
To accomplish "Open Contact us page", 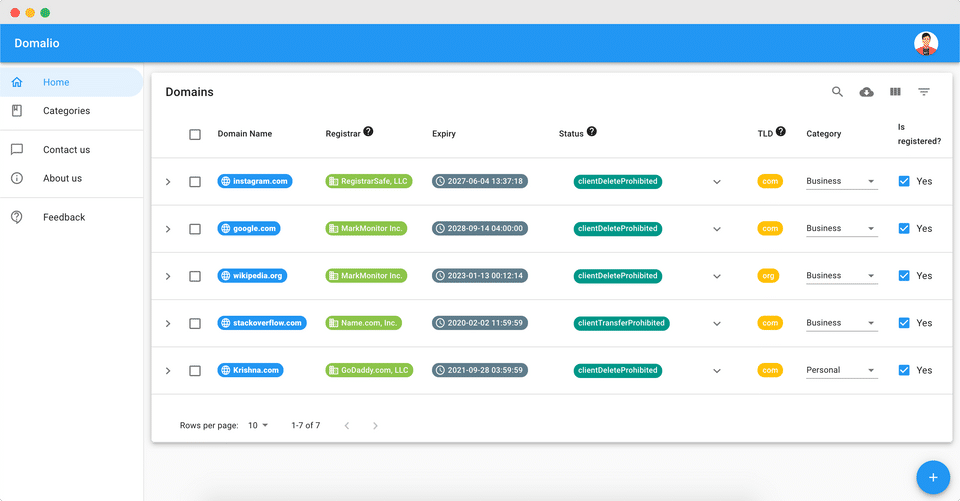I will click(x=71, y=149).
